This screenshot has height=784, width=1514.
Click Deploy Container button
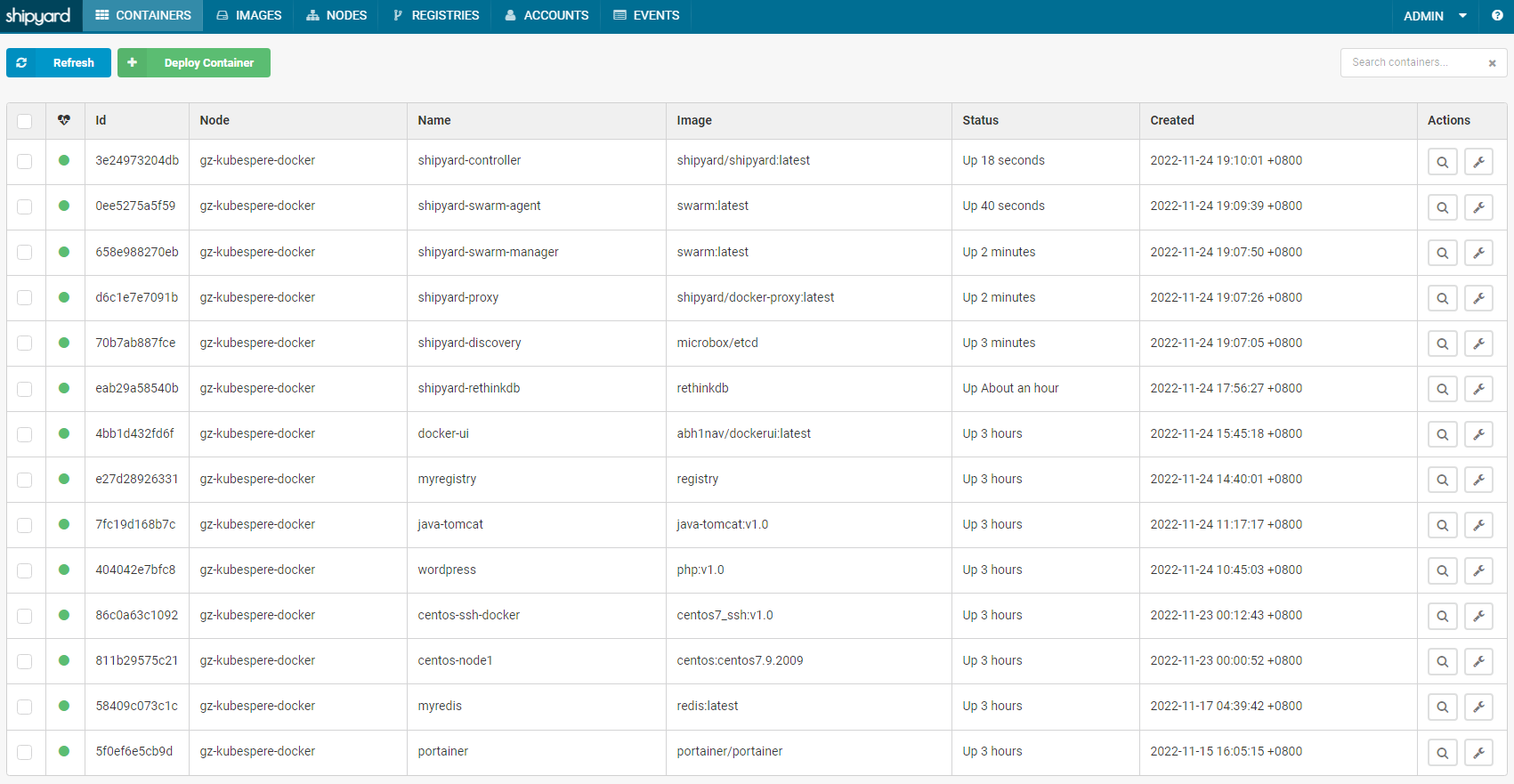[x=194, y=63]
